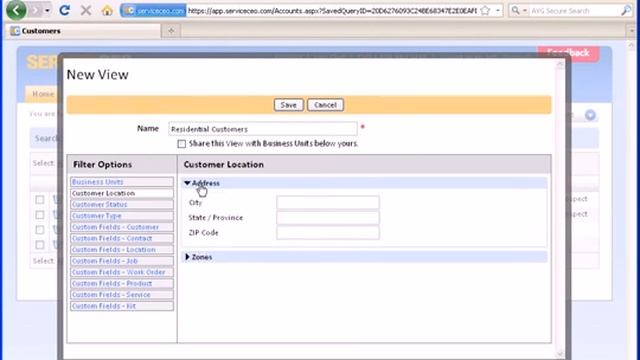Collapse the Address section triangle

click(187, 183)
